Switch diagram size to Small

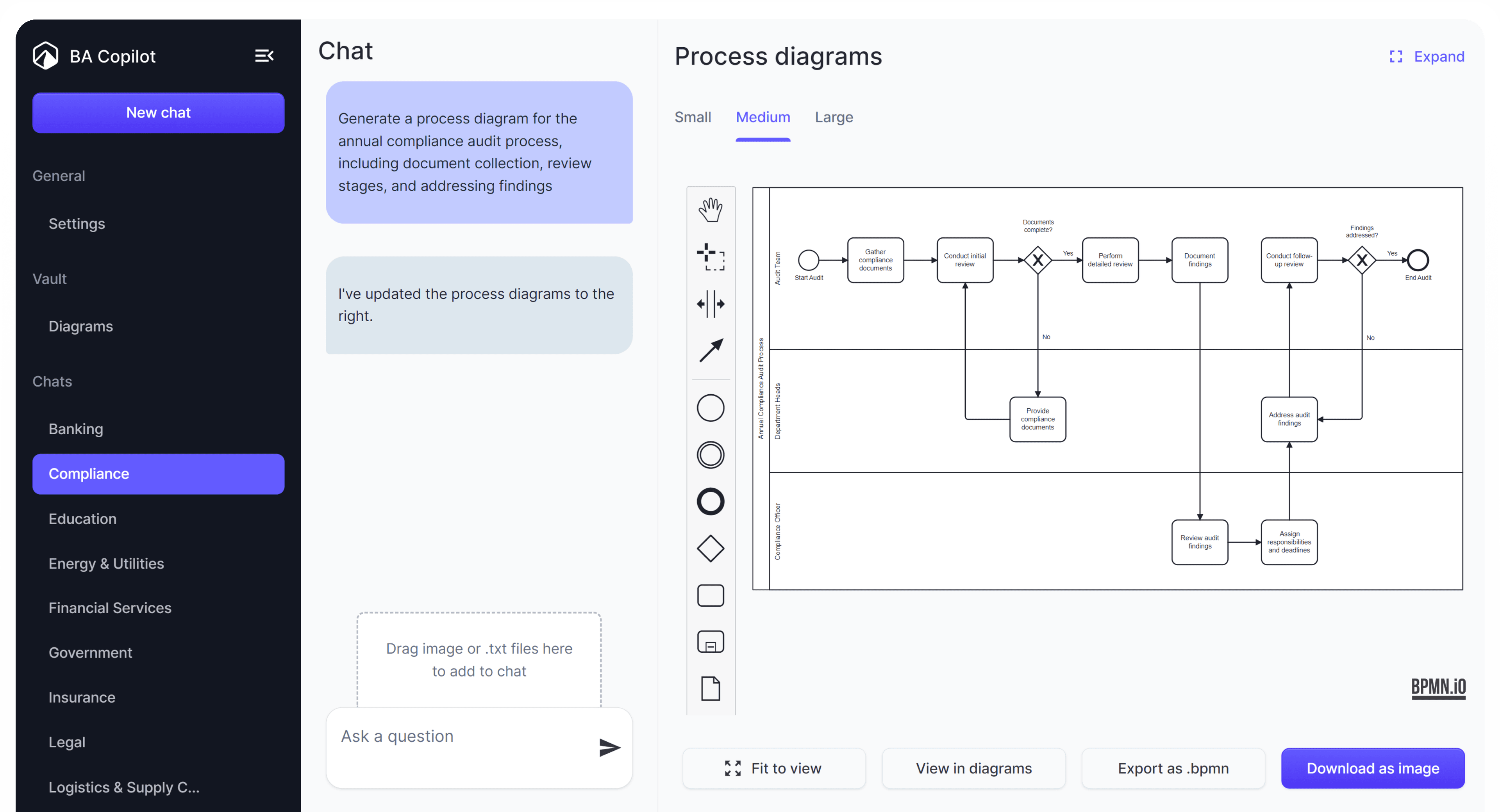[x=692, y=117]
